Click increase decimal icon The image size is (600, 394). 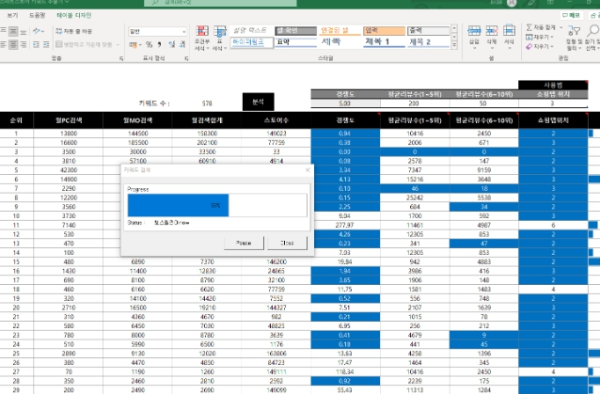[x=172, y=45]
